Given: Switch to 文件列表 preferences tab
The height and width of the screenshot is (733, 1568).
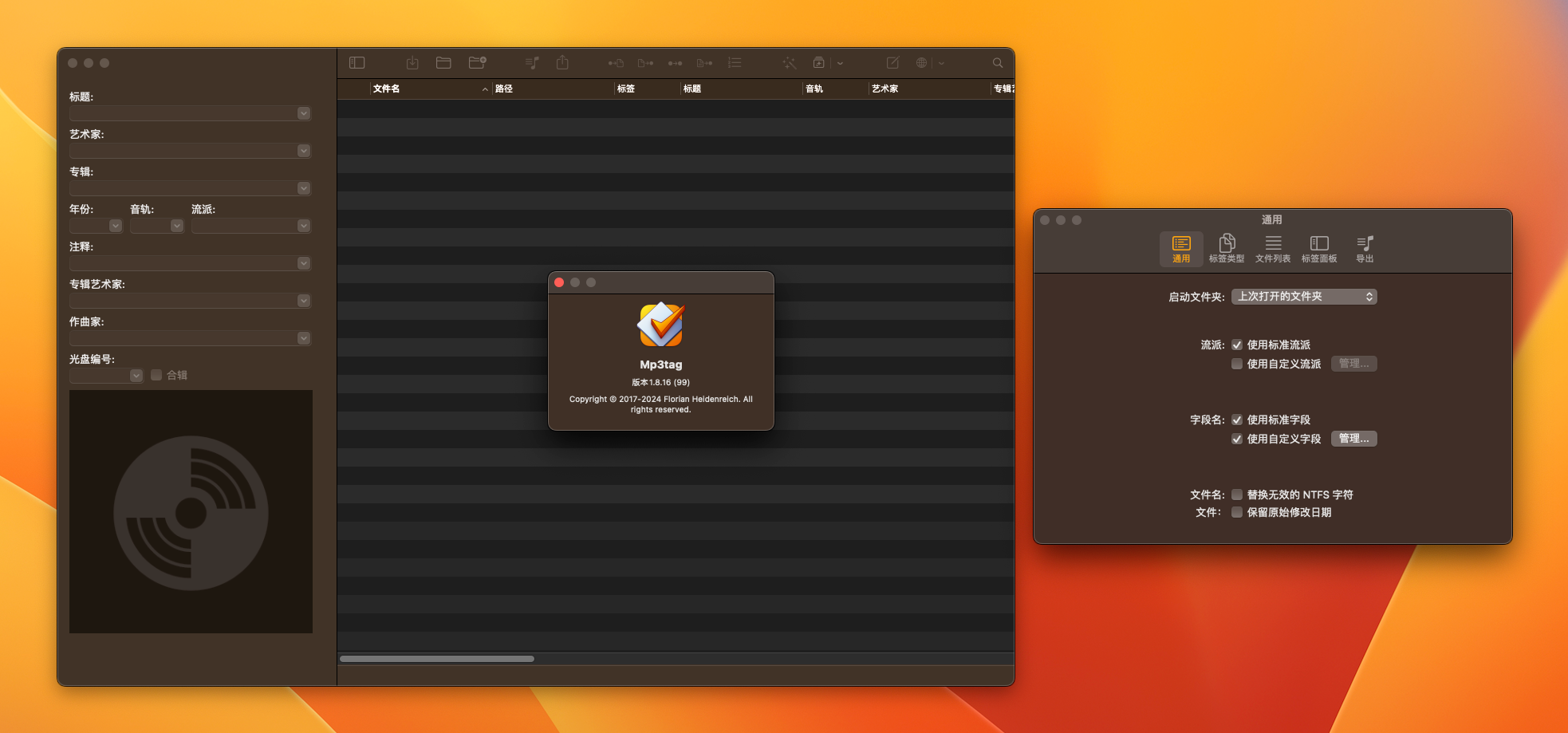Looking at the screenshot, I should coord(1273,249).
